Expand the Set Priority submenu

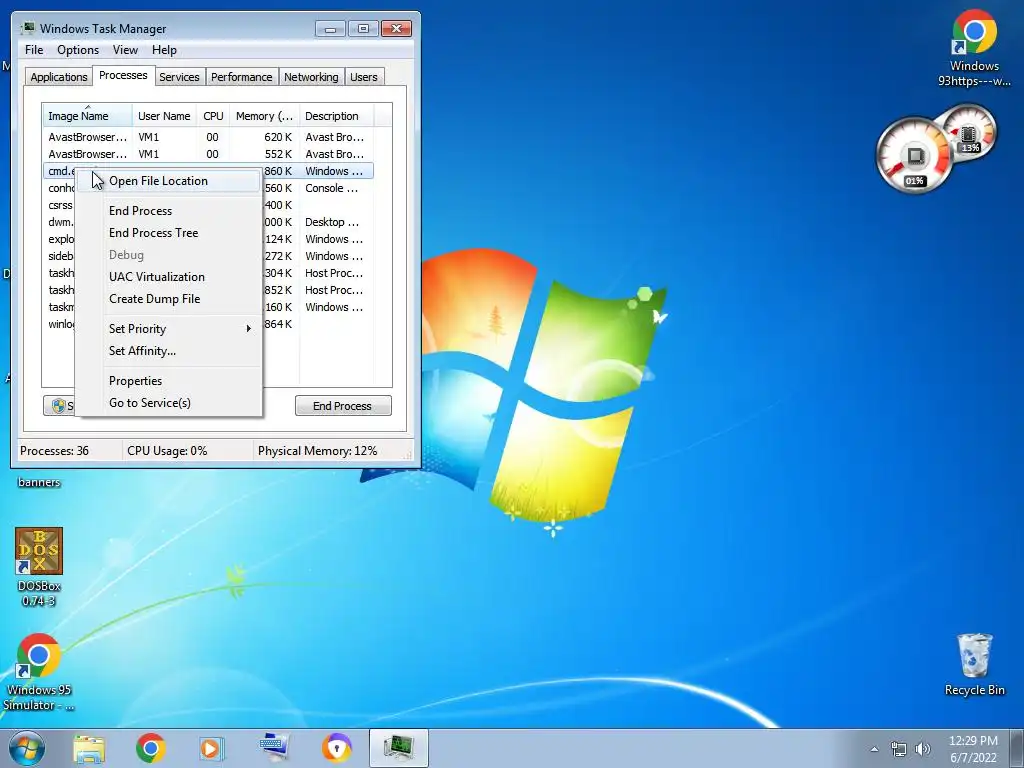pos(168,329)
